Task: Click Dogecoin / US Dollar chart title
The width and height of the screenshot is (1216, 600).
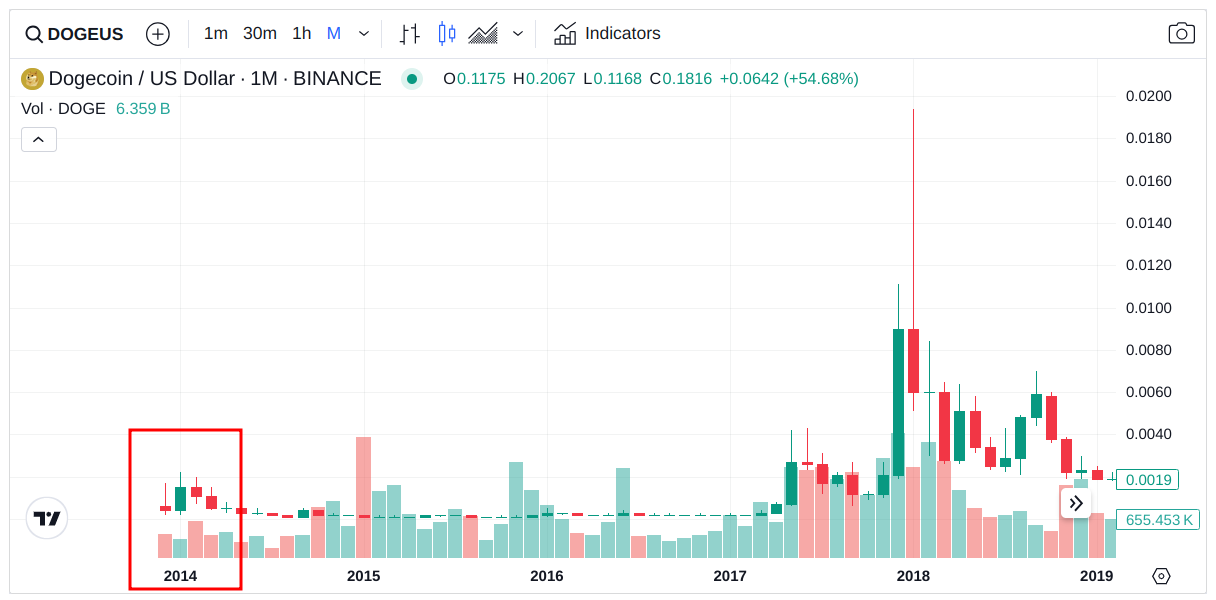Action: [215, 78]
